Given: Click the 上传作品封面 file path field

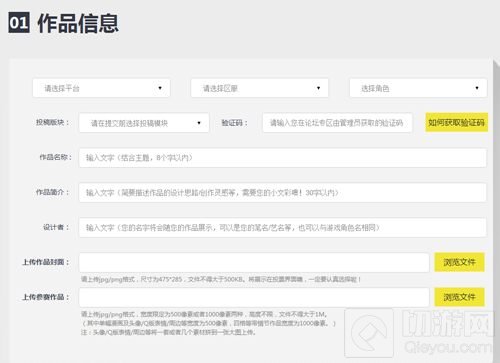Looking at the screenshot, I should pyautogui.click(x=254, y=262).
